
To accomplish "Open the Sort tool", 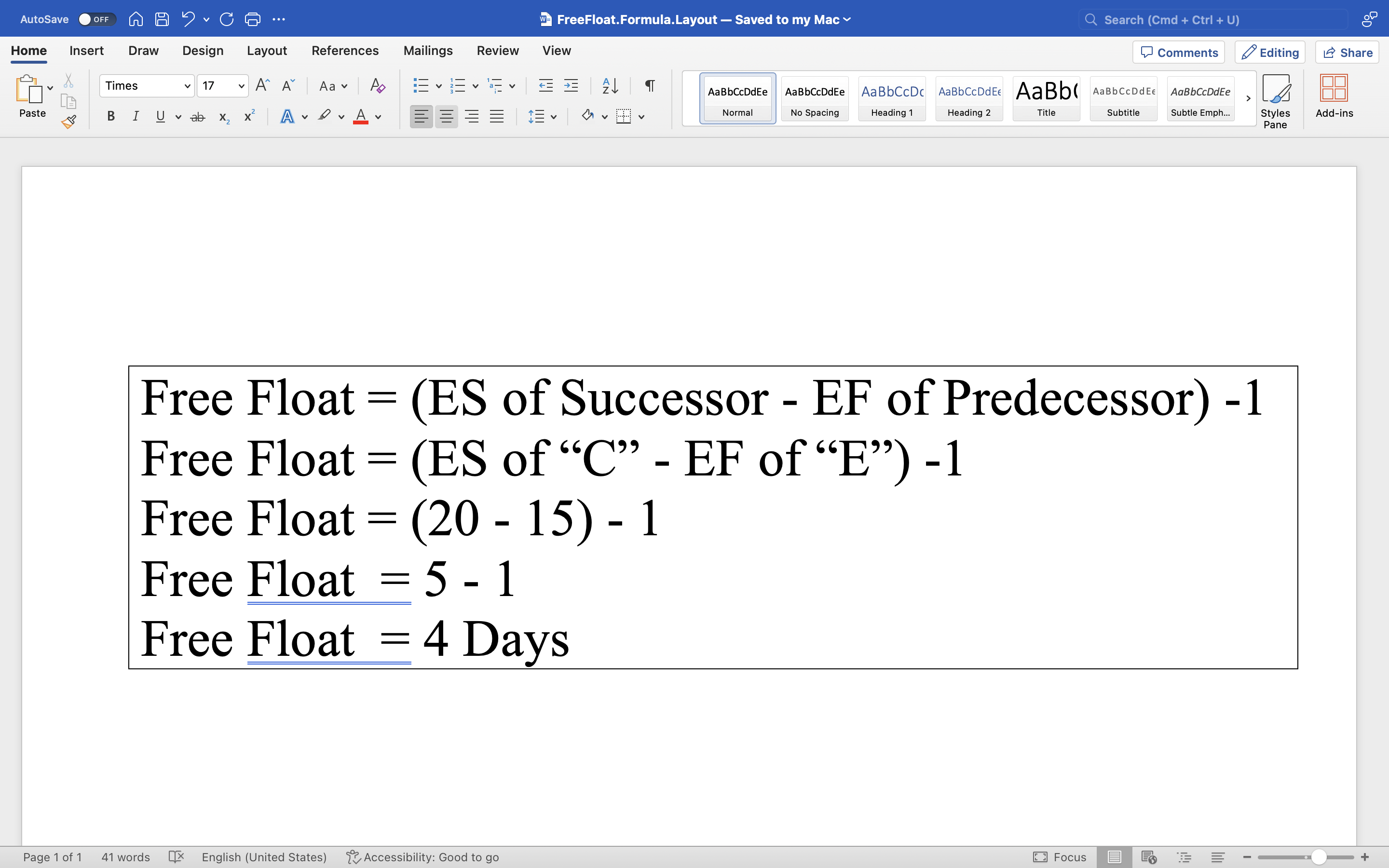I will coord(610,85).
